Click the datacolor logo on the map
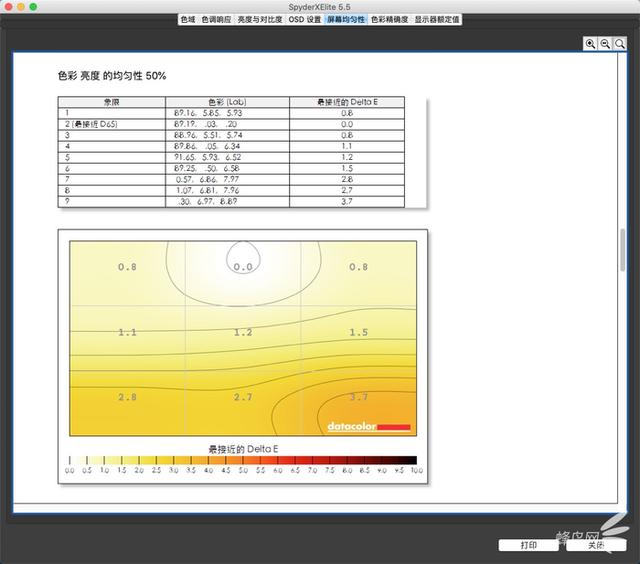This screenshot has width=640, height=564. click(369, 426)
